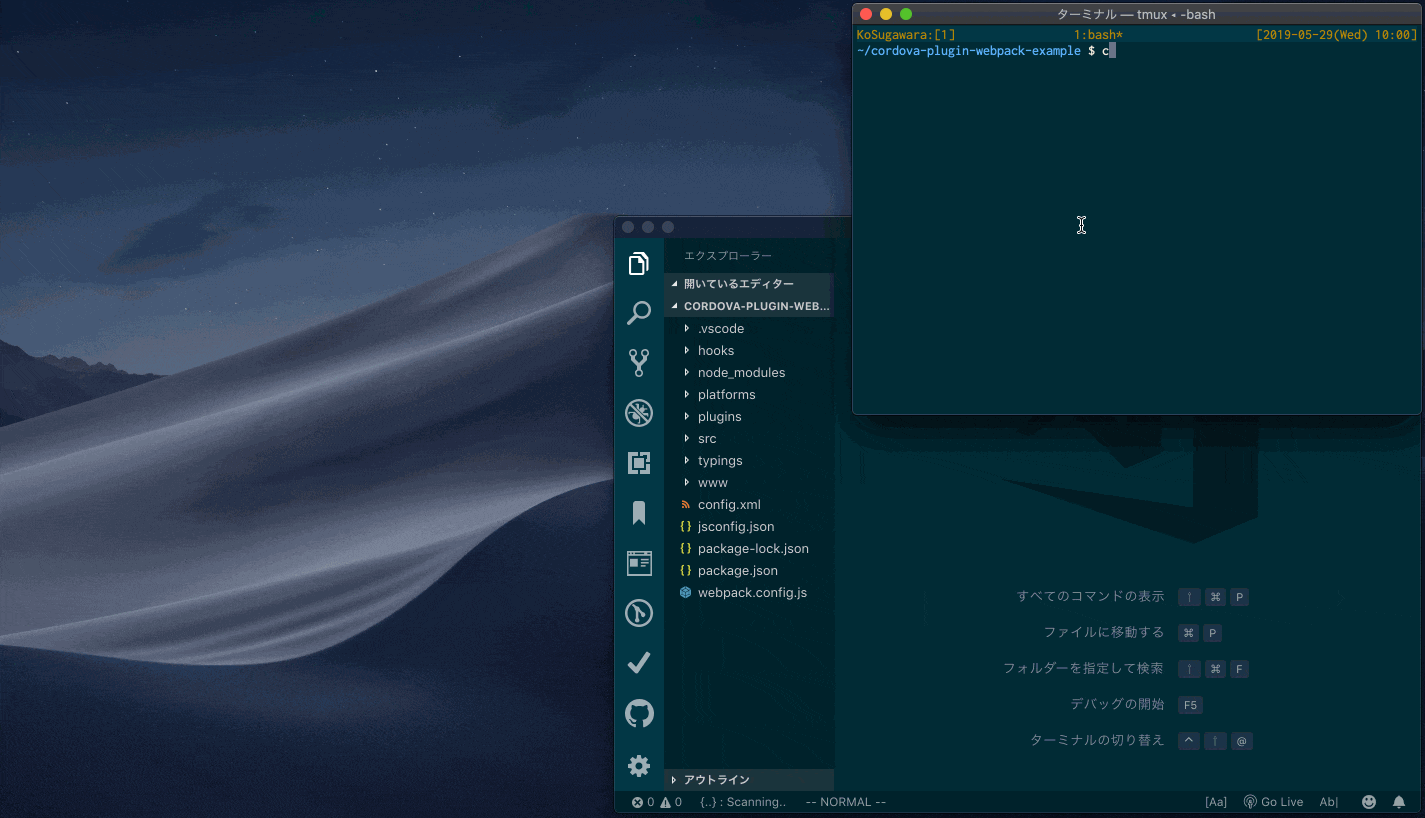The image size is (1425, 818).
Task: Click the '{..} : Scanning..' status entry
Action: (743, 802)
